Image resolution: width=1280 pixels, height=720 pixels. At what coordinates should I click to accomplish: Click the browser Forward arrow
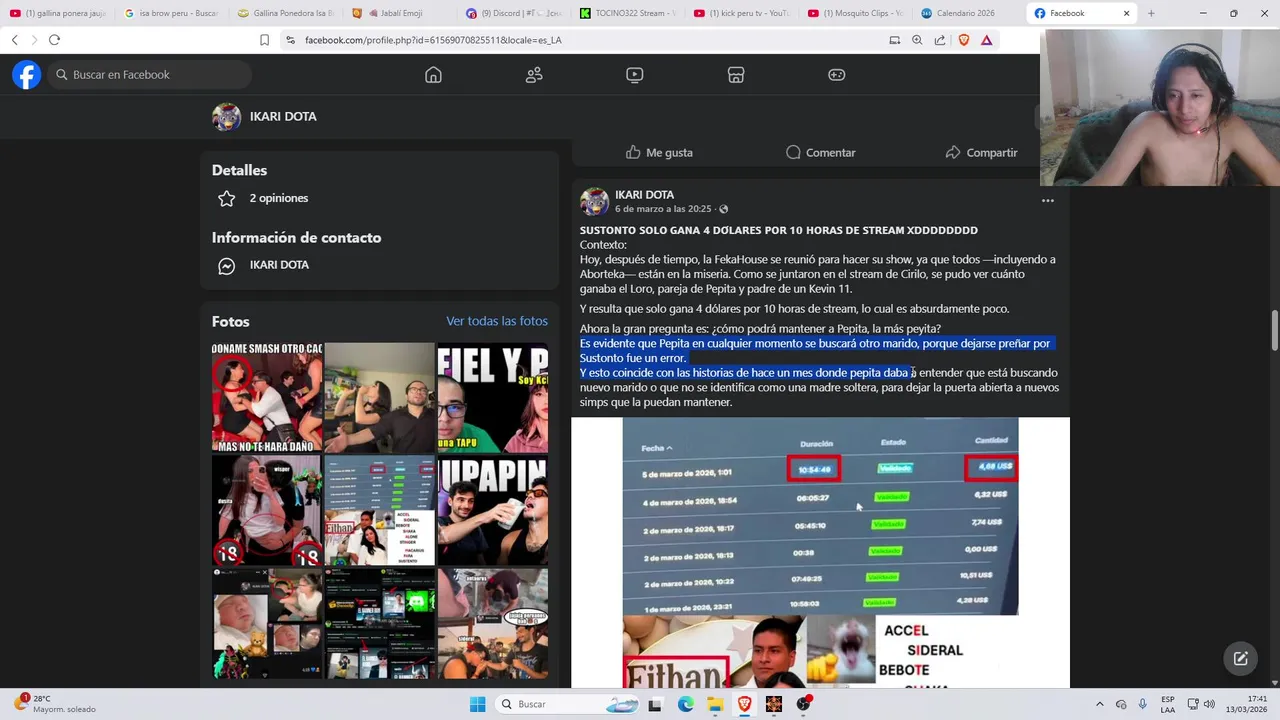(x=34, y=40)
